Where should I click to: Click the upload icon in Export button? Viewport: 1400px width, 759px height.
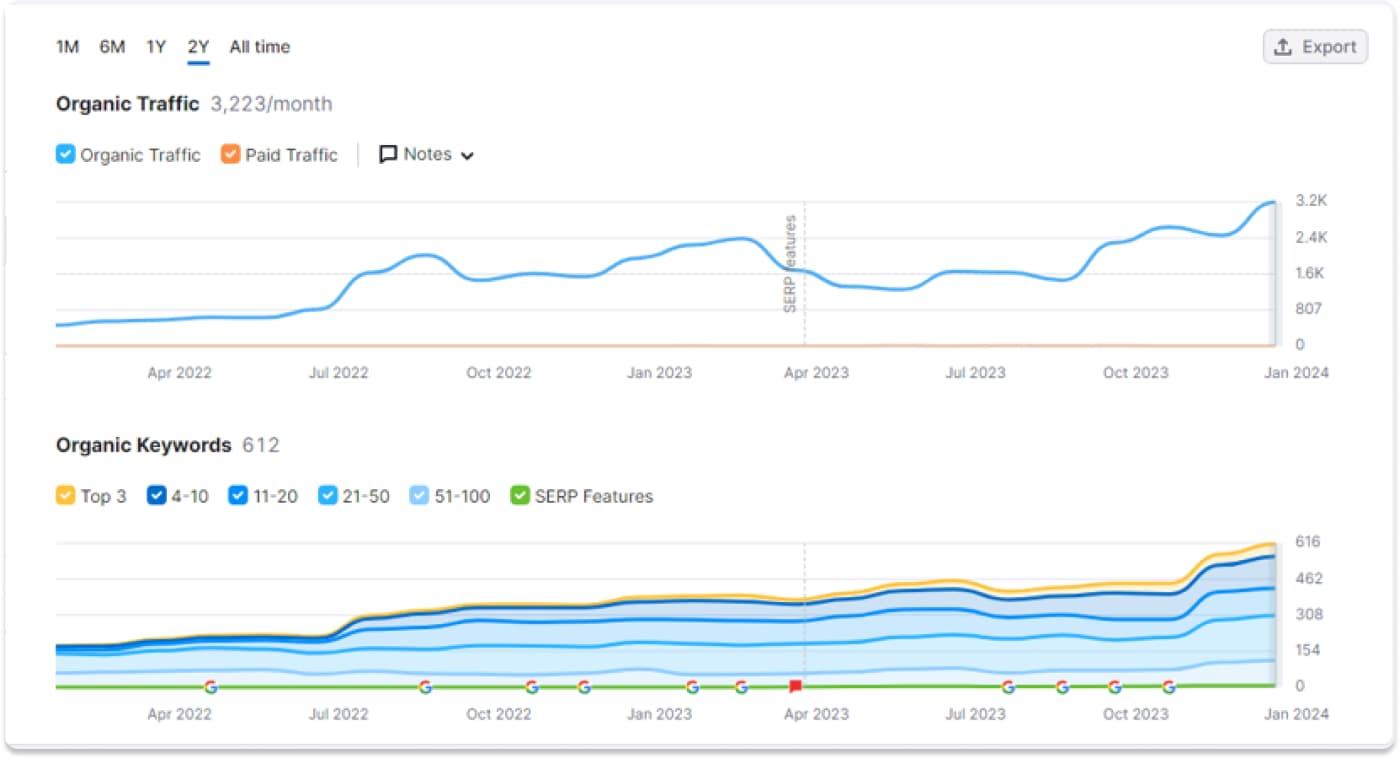[1283, 47]
